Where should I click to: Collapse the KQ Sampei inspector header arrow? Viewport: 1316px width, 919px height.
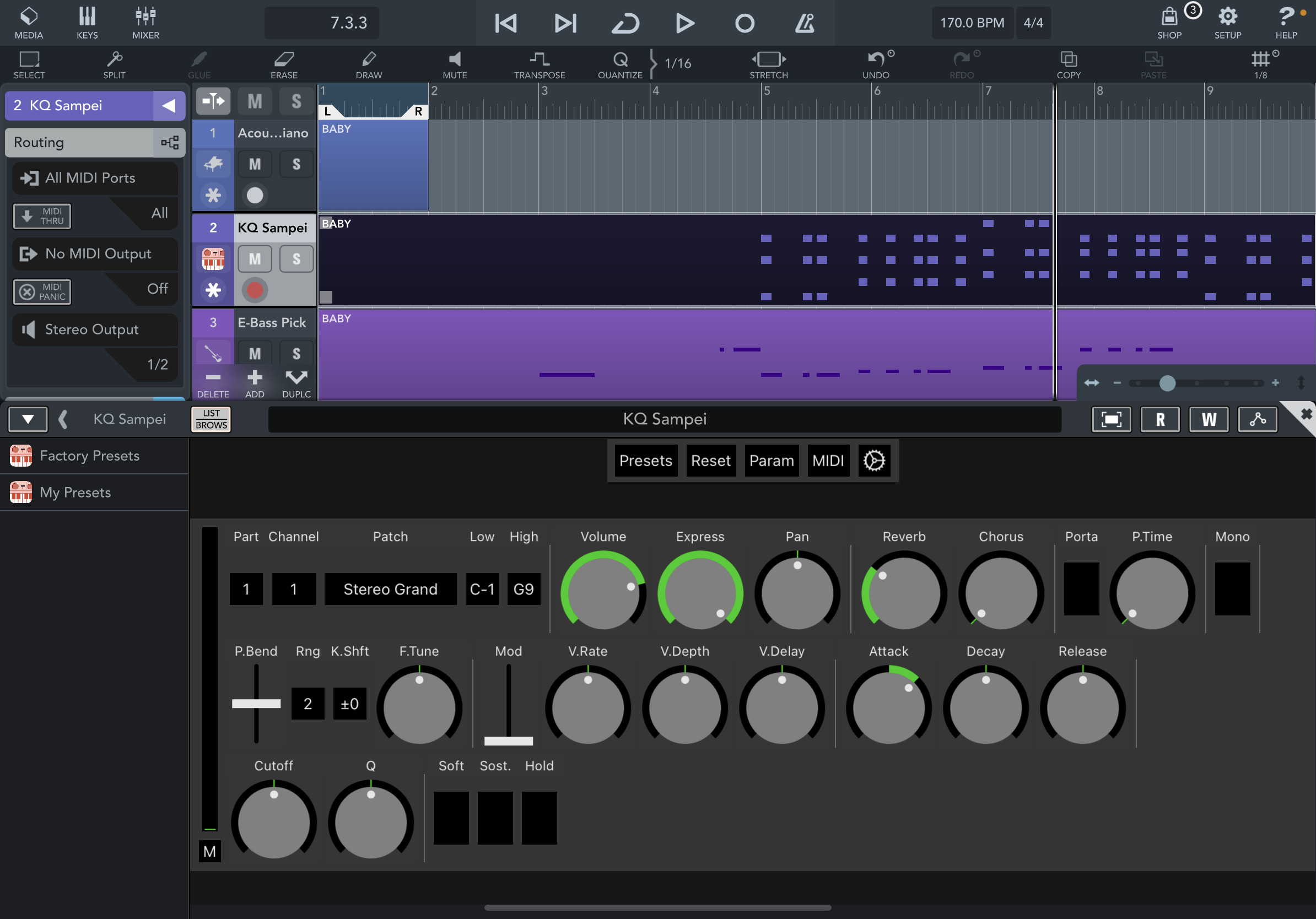pos(169,105)
